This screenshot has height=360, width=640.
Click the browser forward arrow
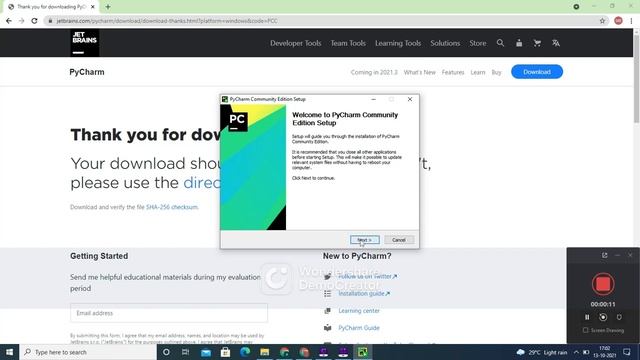(22, 20)
